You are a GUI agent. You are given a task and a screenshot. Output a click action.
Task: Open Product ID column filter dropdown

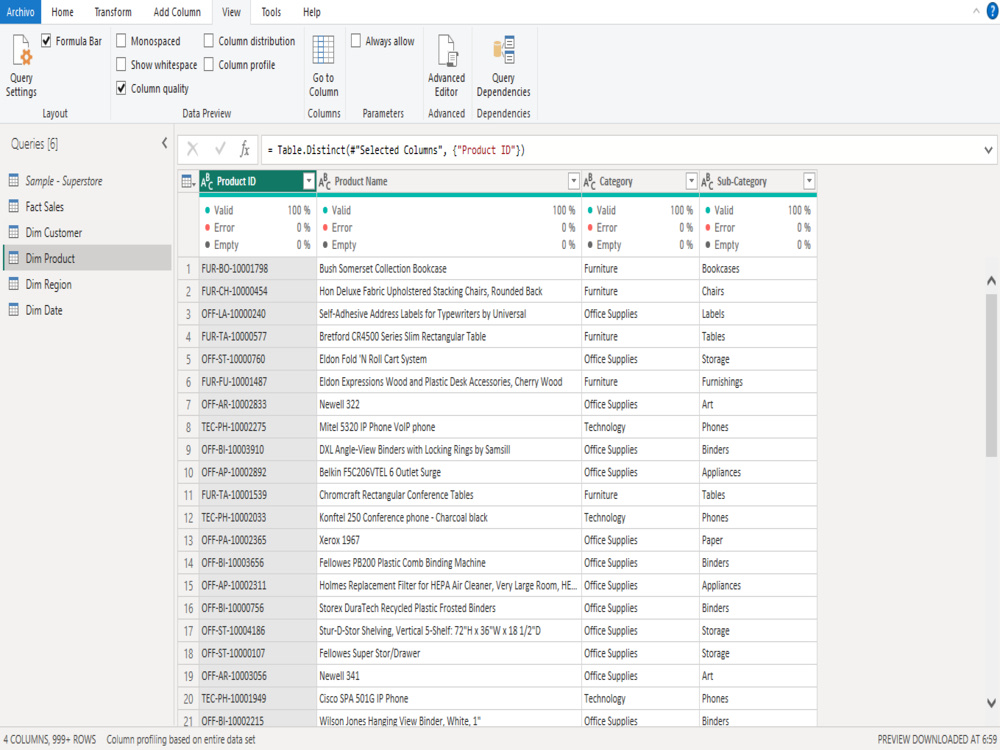[309, 181]
